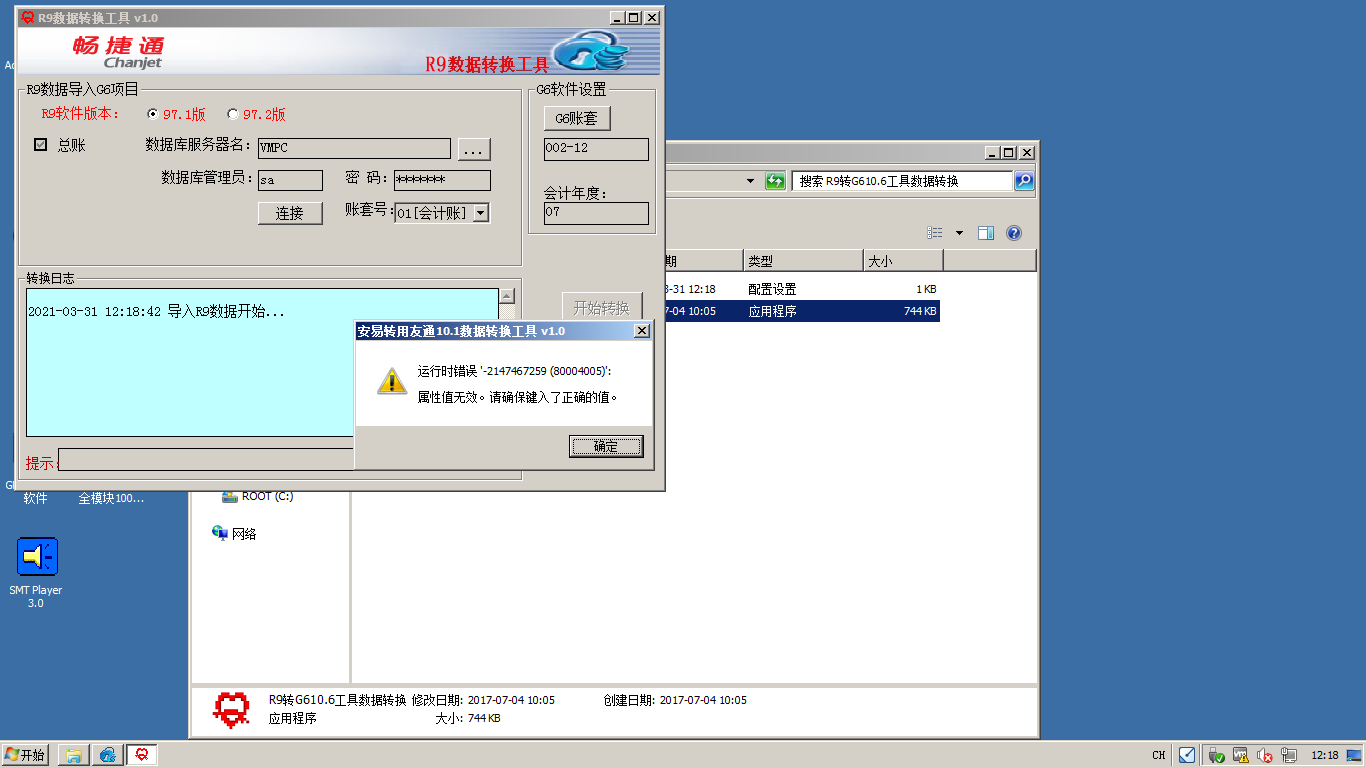Click the 开始转换 button
Image resolution: width=1366 pixels, height=768 pixels.
click(x=602, y=307)
